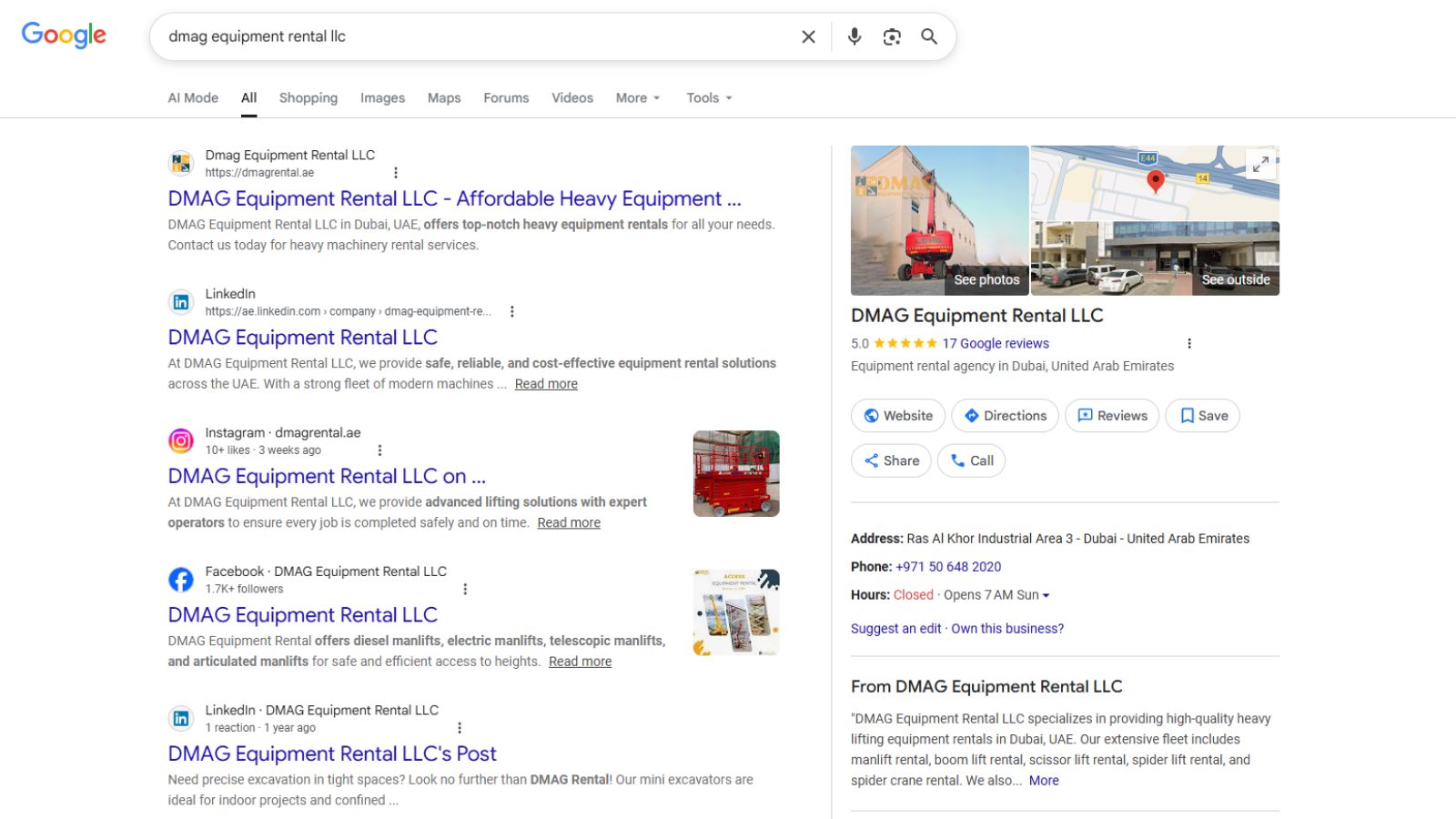Viewport: 1456px width, 819px height.
Task: Click the DMAG Equipment Rental LLC panel title
Action: 977,316
